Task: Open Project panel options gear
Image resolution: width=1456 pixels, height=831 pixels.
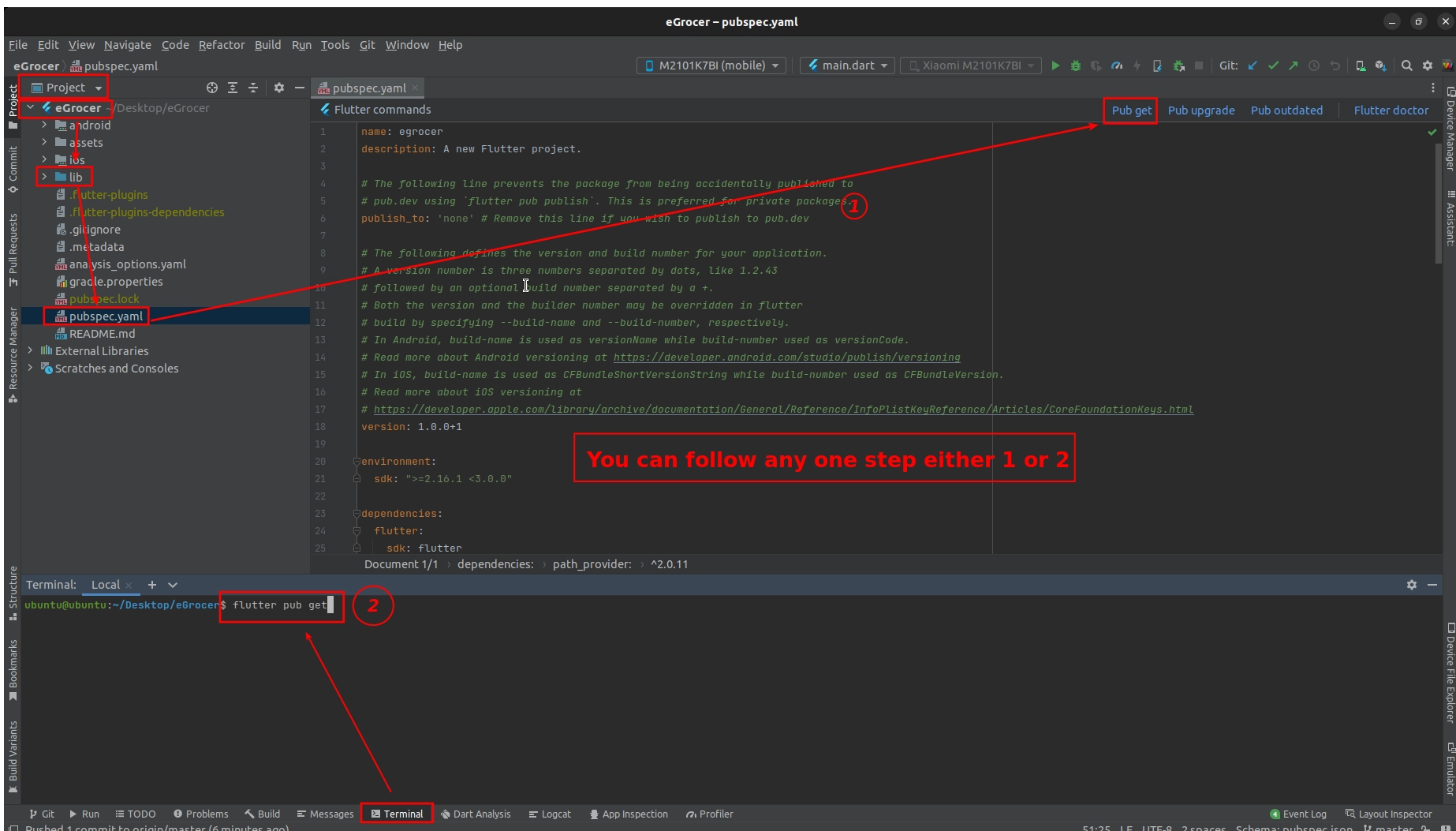Action: click(278, 88)
